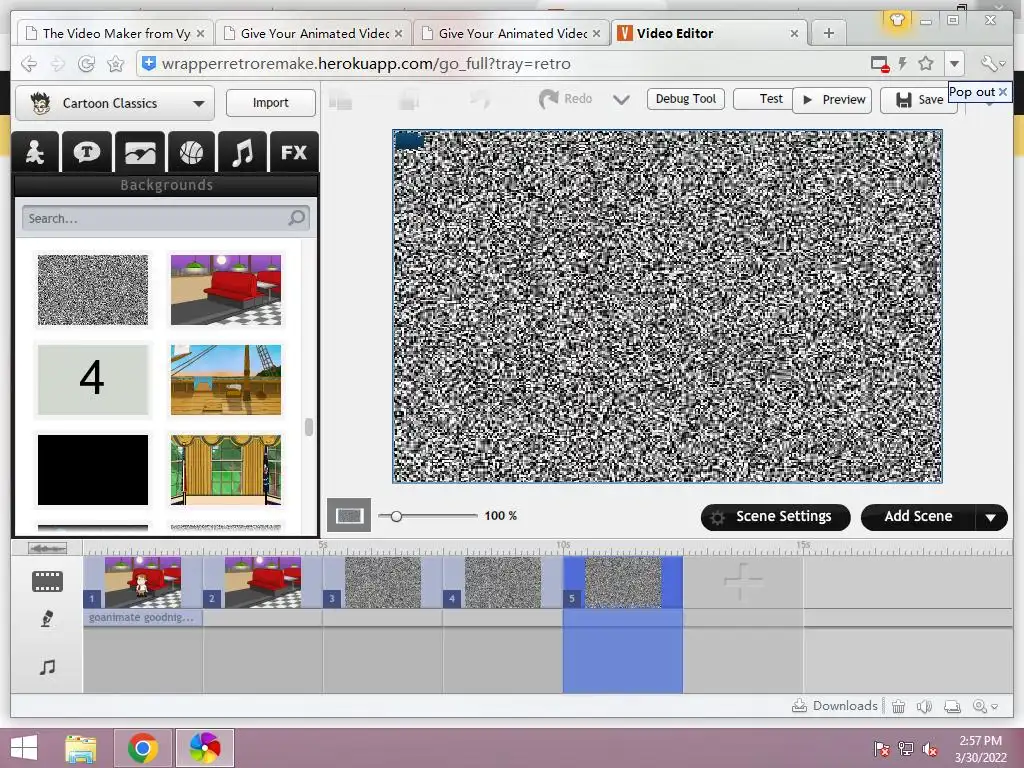
Task: Click the search magnifier icon in Backgrounds
Action: 296,217
